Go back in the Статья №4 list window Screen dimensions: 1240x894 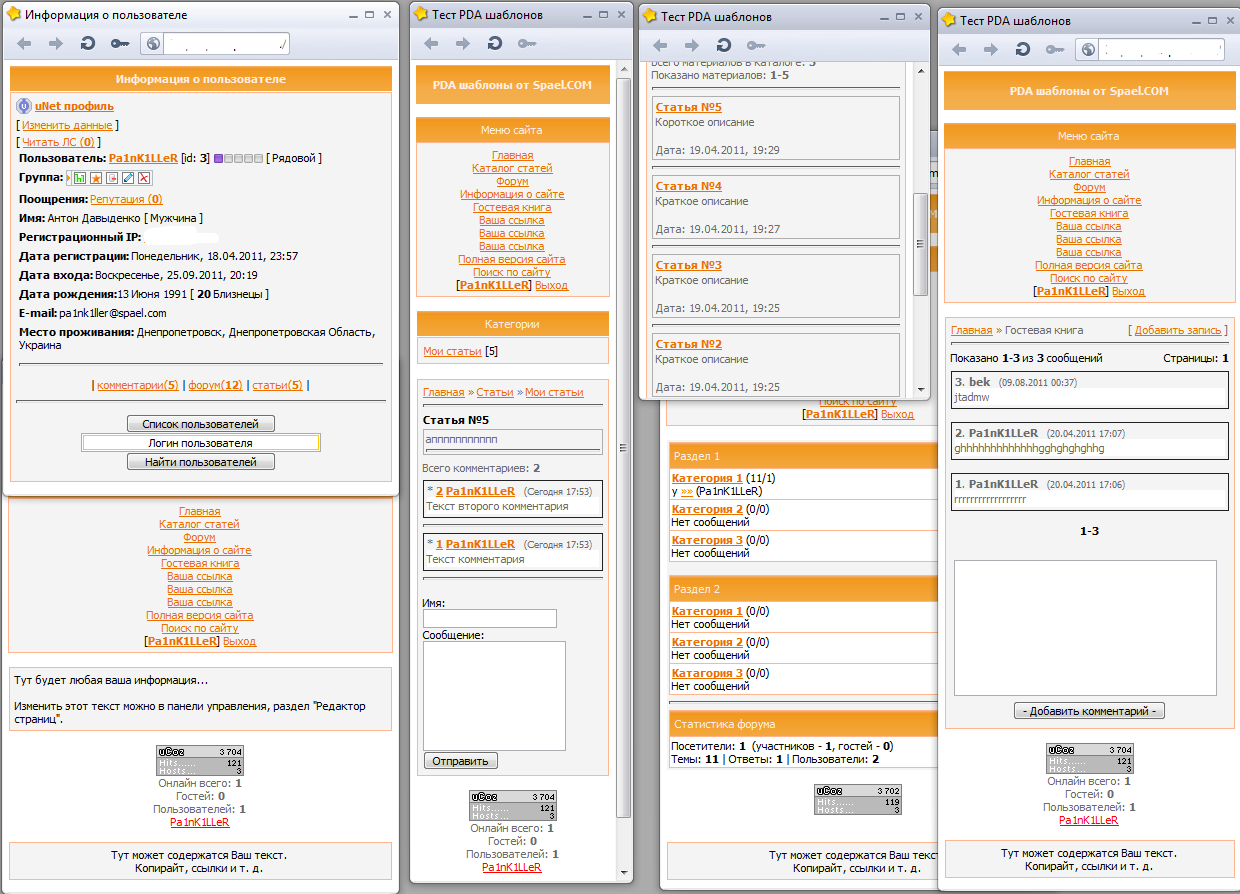pyautogui.click(x=660, y=45)
